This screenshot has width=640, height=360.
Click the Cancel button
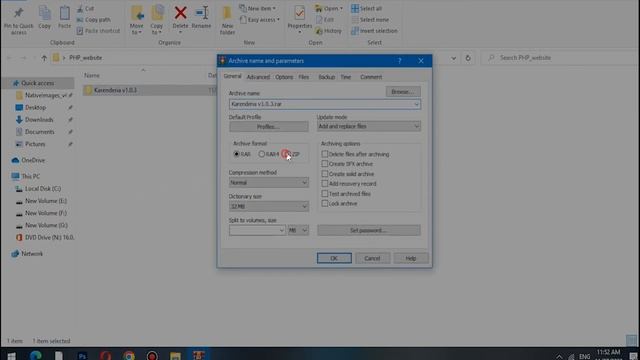point(372,258)
